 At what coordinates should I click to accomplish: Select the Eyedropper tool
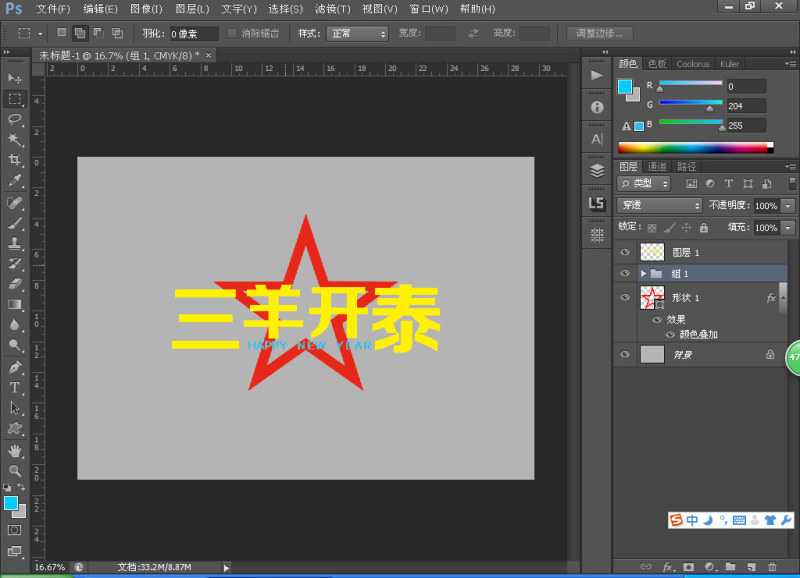(x=15, y=180)
